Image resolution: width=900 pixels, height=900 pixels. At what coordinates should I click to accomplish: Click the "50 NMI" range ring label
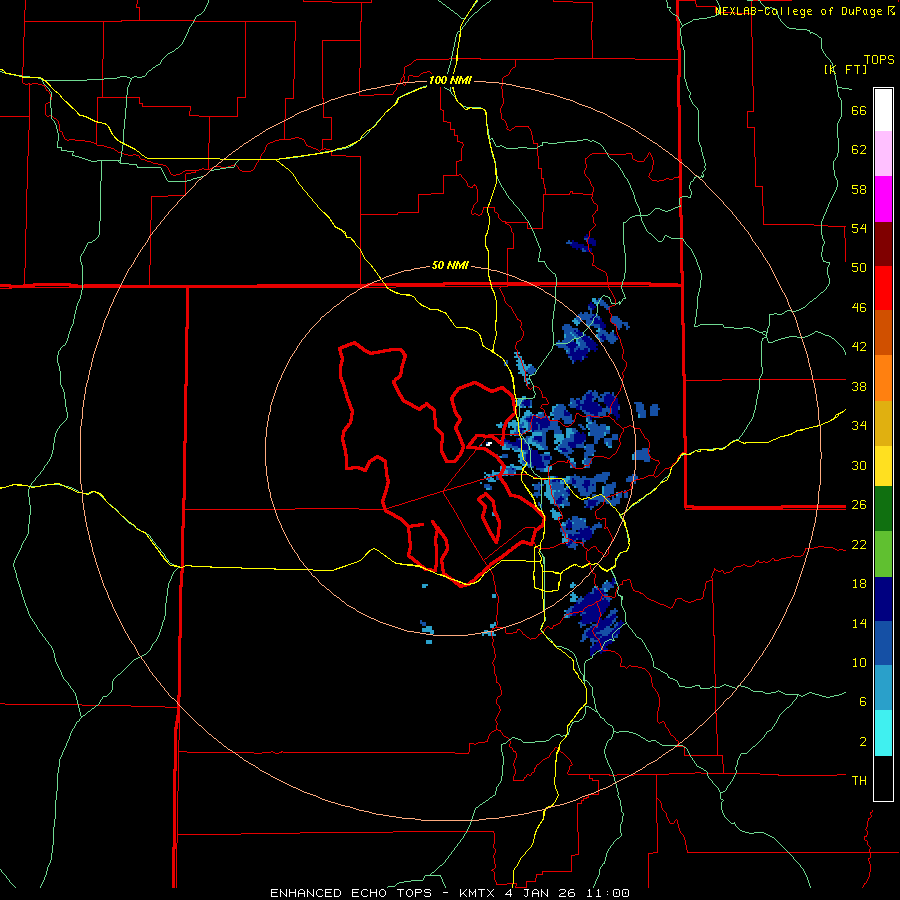450,265
